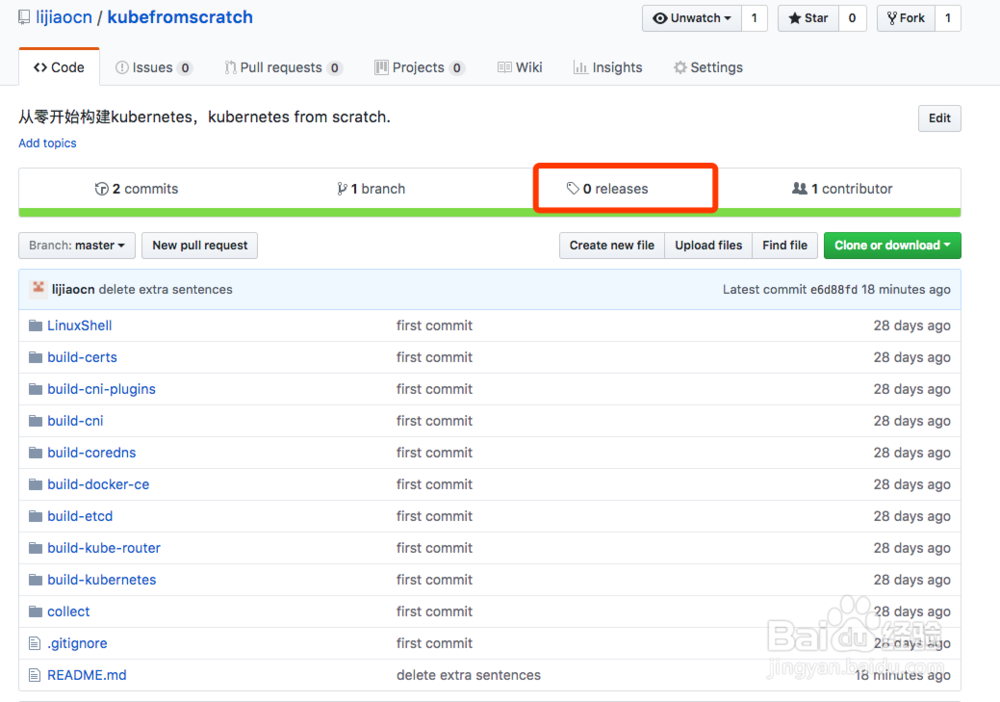1000x702 pixels.
Task: Open the Pull requests tab
Action: click(x=283, y=67)
